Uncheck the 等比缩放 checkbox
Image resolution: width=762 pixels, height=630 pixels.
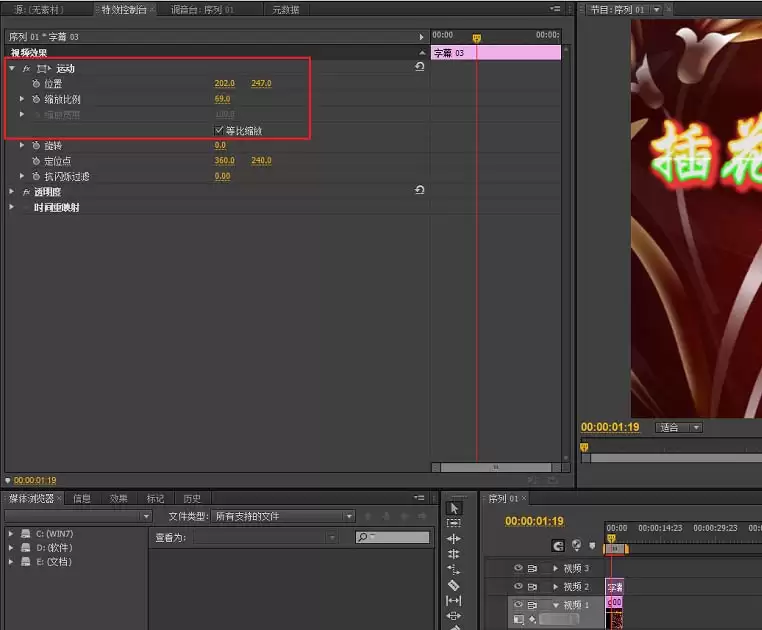[219, 130]
